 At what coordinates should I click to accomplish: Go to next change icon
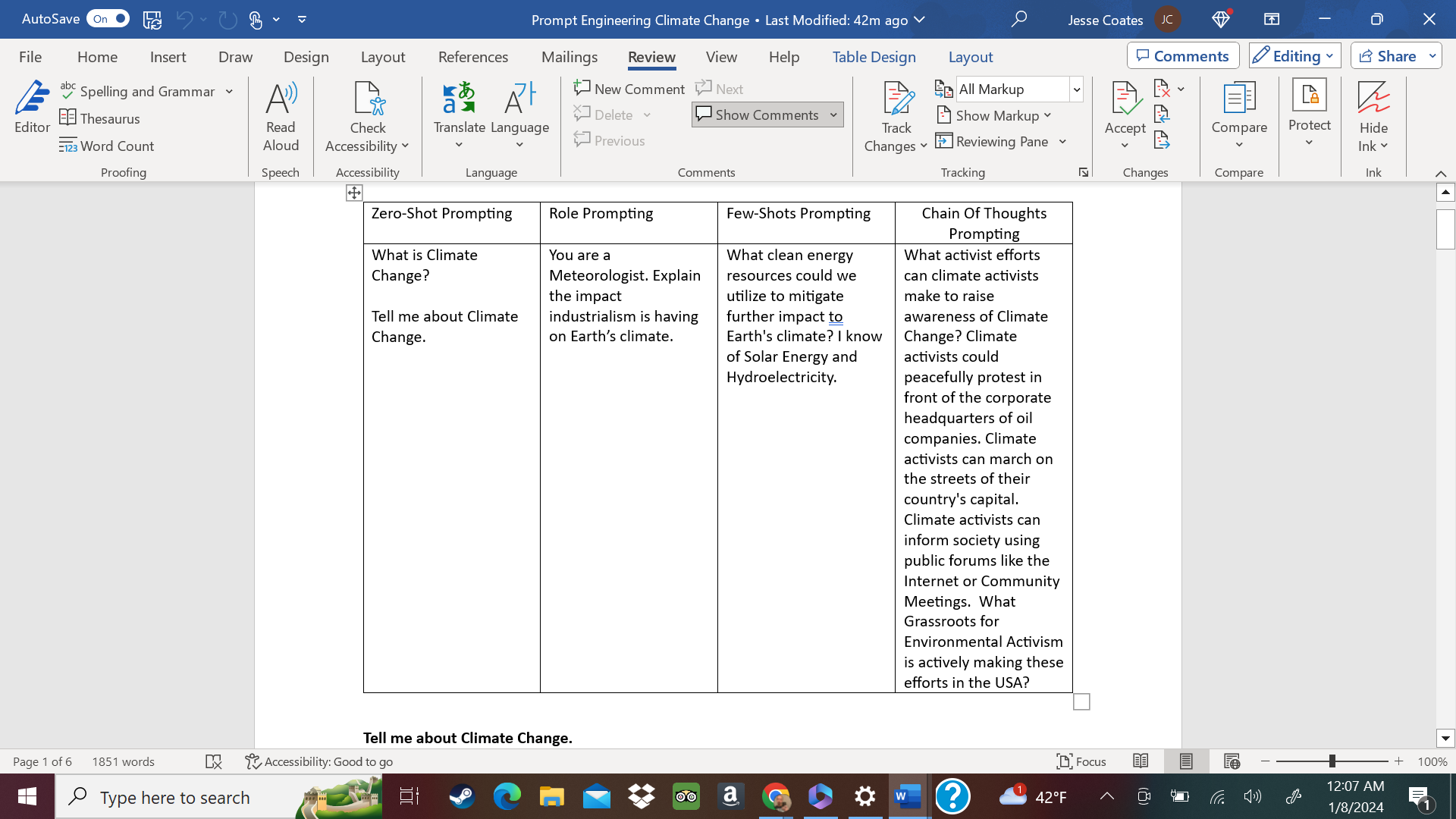[1162, 140]
